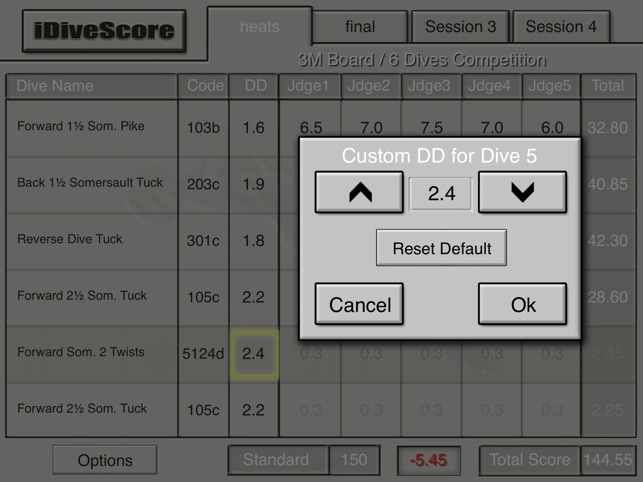Image resolution: width=643 pixels, height=482 pixels.
Task: Increase custom DD with up arrow
Action: (x=359, y=192)
